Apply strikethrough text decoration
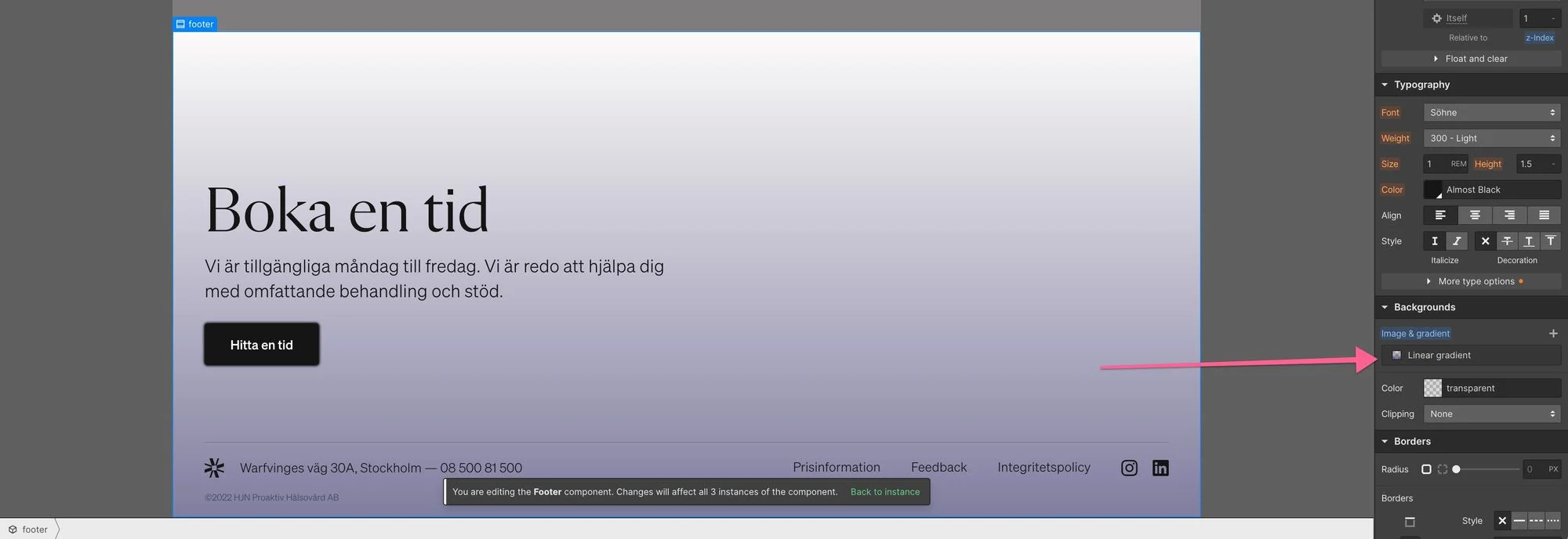The image size is (1568, 539). click(x=1507, y=241)
